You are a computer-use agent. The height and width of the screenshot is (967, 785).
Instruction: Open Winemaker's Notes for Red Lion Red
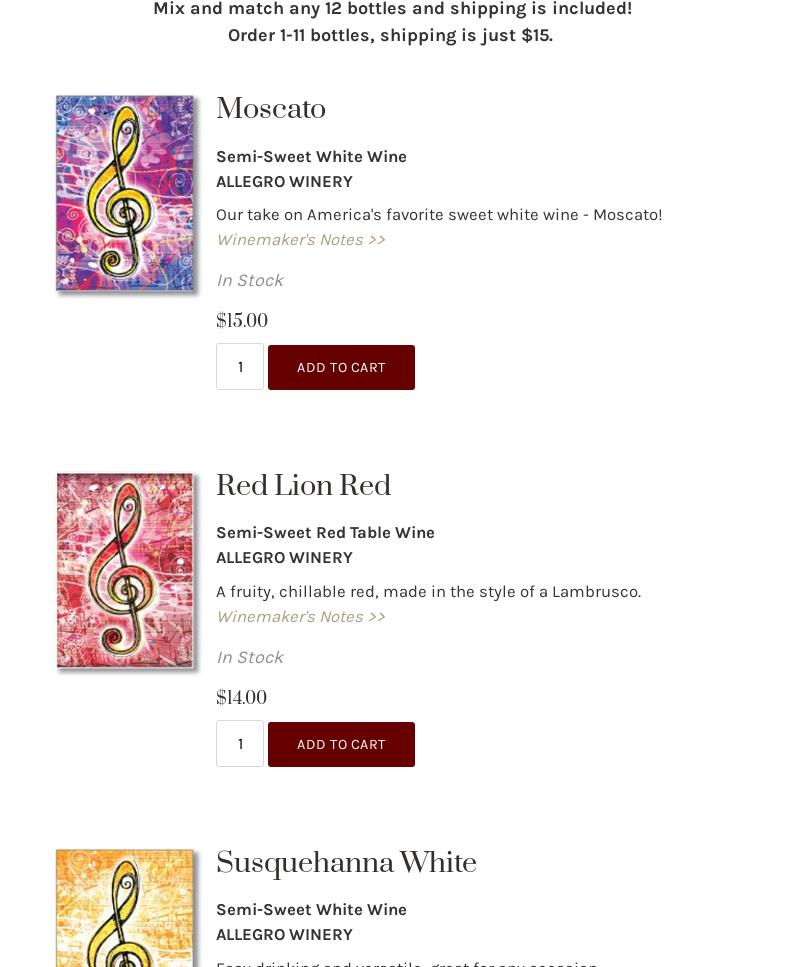300,616
